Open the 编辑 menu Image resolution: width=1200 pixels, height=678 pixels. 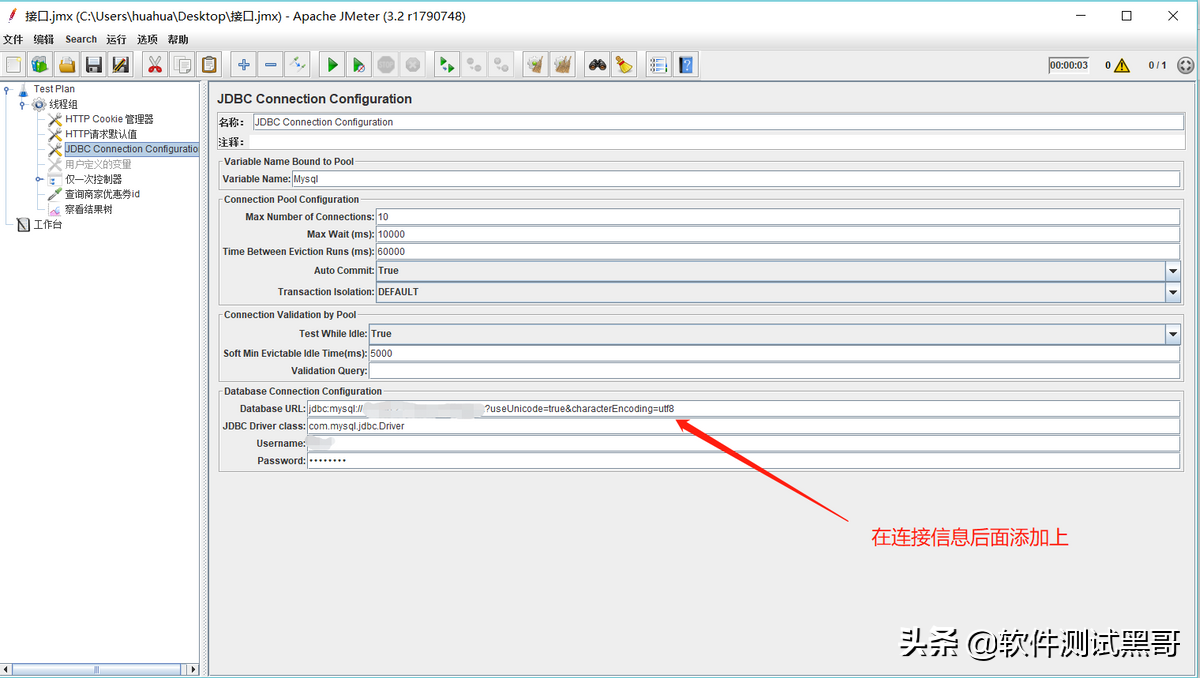44,40
